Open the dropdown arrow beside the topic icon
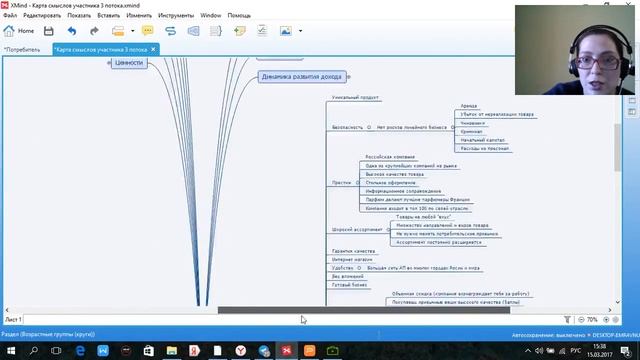This screenshot has width=640, height=360. click(133, 31)
